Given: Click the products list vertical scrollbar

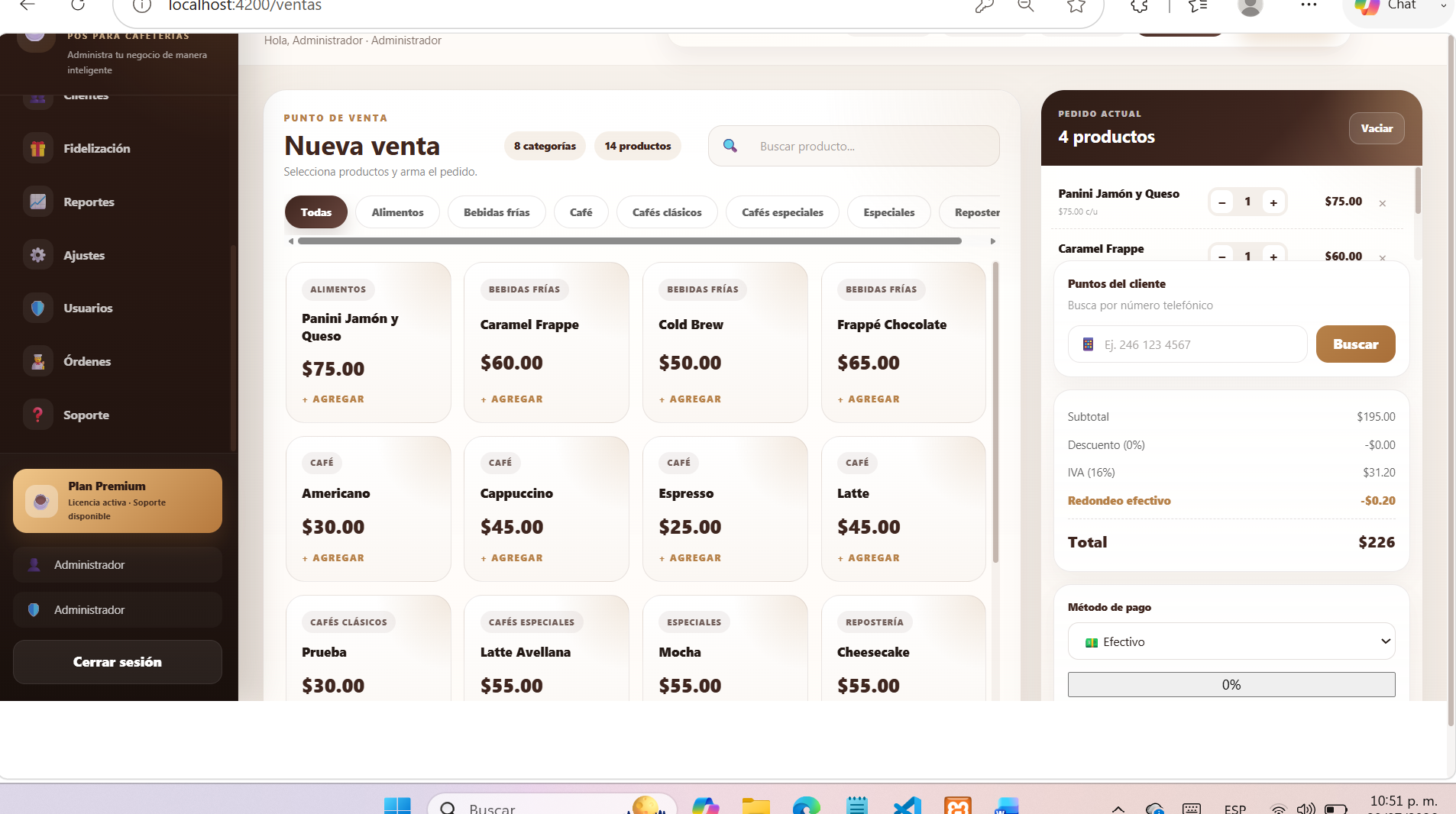Looking at the screenshot, I should click(x=995, y=412).
